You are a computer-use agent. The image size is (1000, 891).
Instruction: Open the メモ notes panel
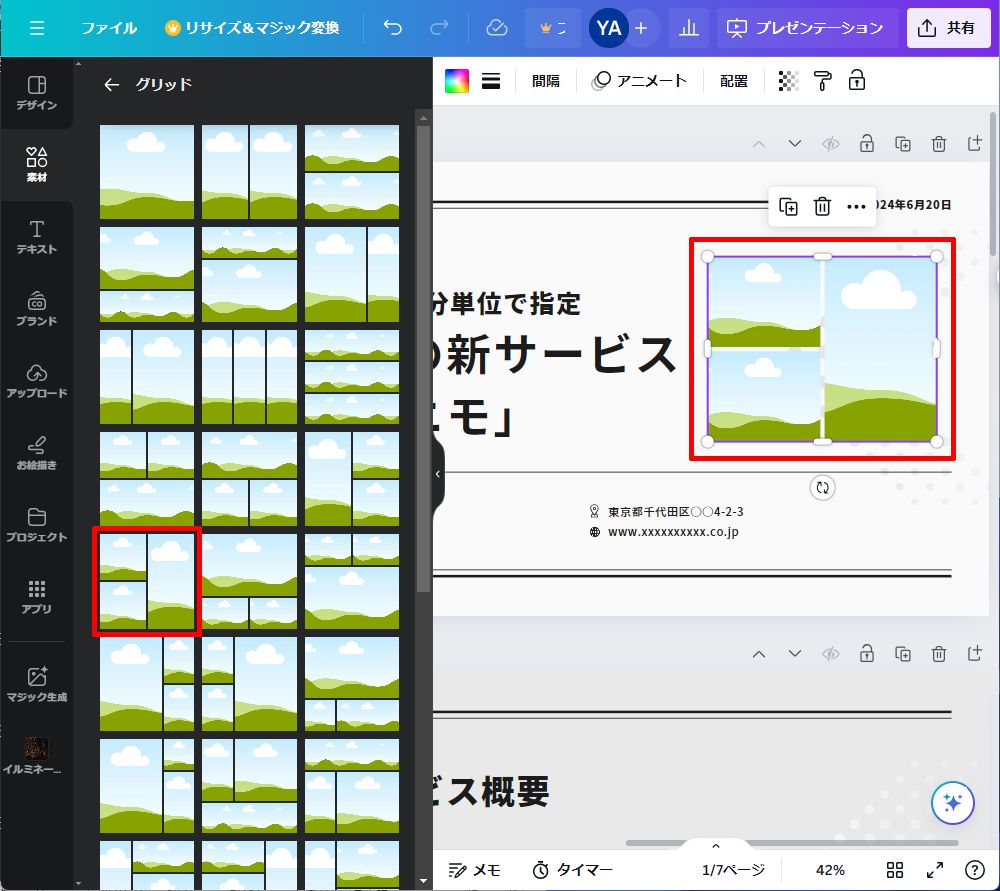coord(474,870)
